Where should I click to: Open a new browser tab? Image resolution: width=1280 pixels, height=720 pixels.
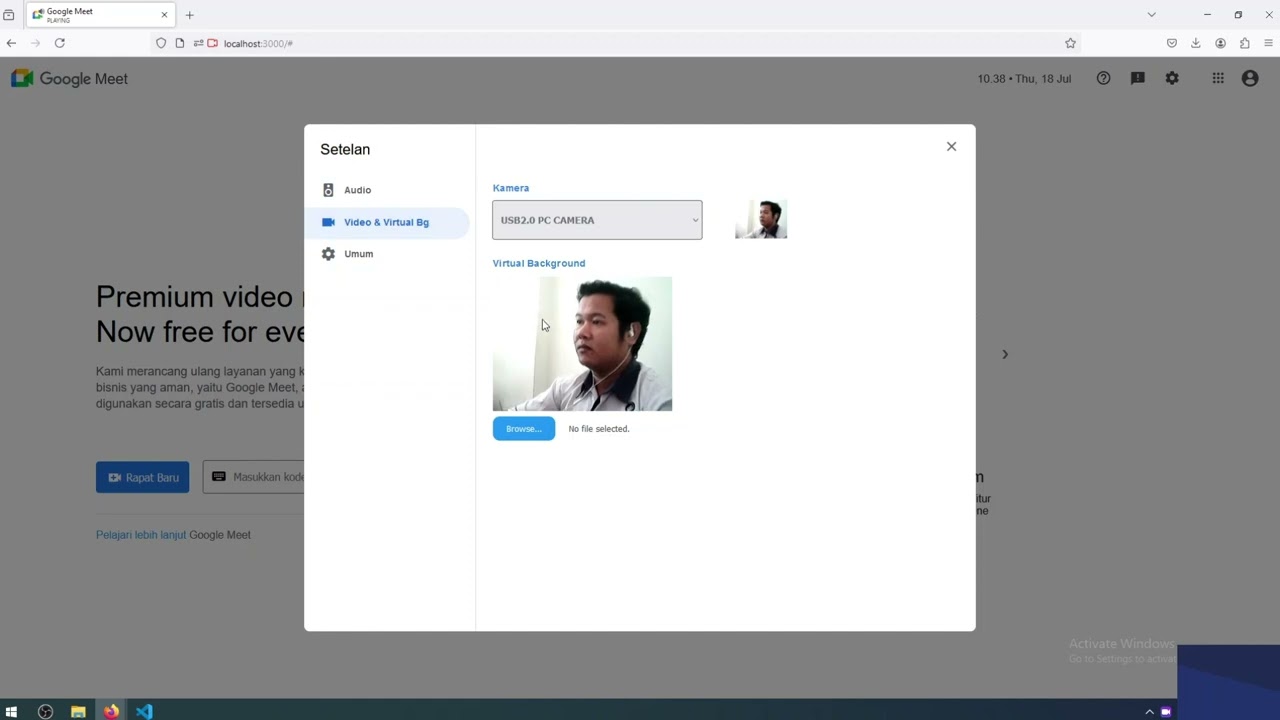189,15
